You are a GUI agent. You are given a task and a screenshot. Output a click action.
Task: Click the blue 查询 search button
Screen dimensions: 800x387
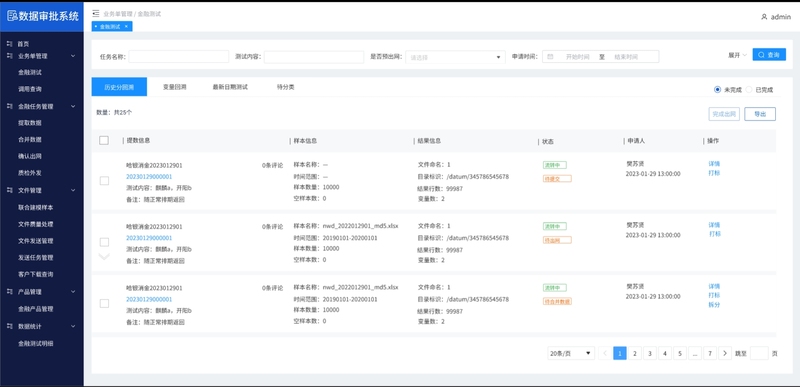point(769,55)
